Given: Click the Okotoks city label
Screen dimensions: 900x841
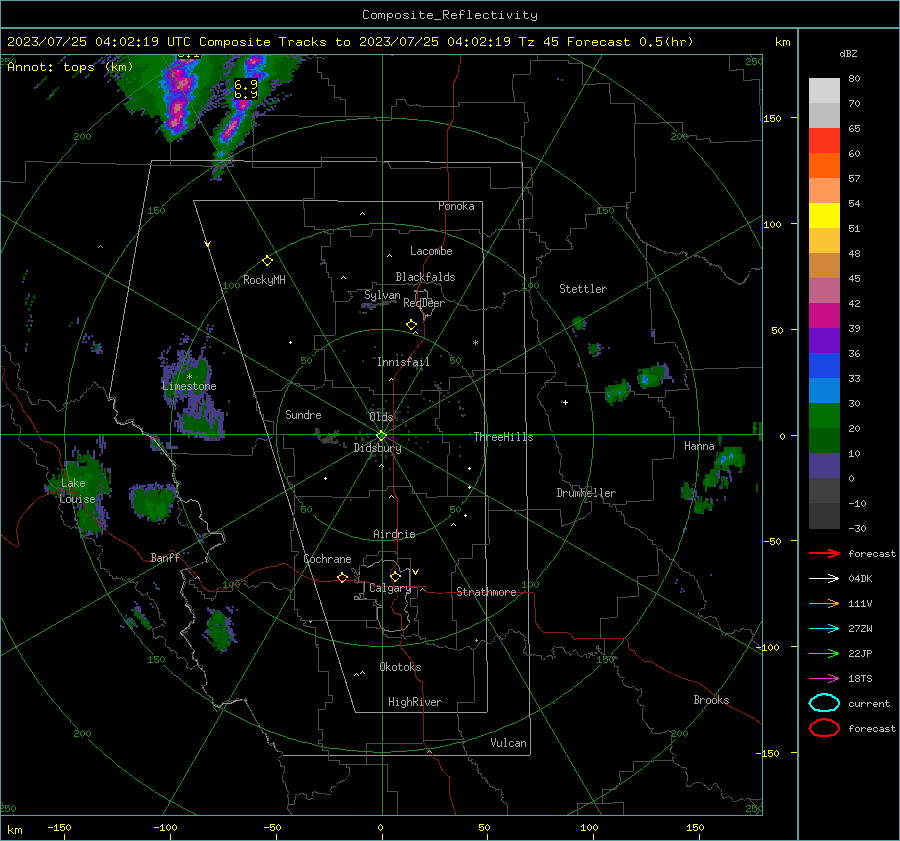Looking at the screenshot, I should 400,667.
